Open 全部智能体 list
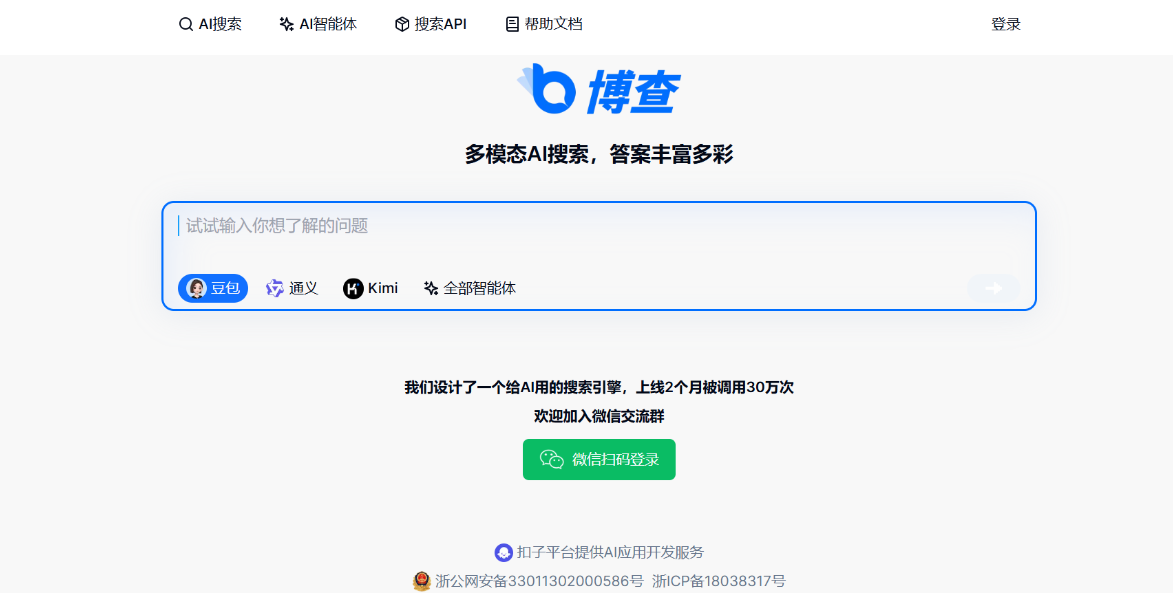The image size is (1173, 595). click(470, 288)
